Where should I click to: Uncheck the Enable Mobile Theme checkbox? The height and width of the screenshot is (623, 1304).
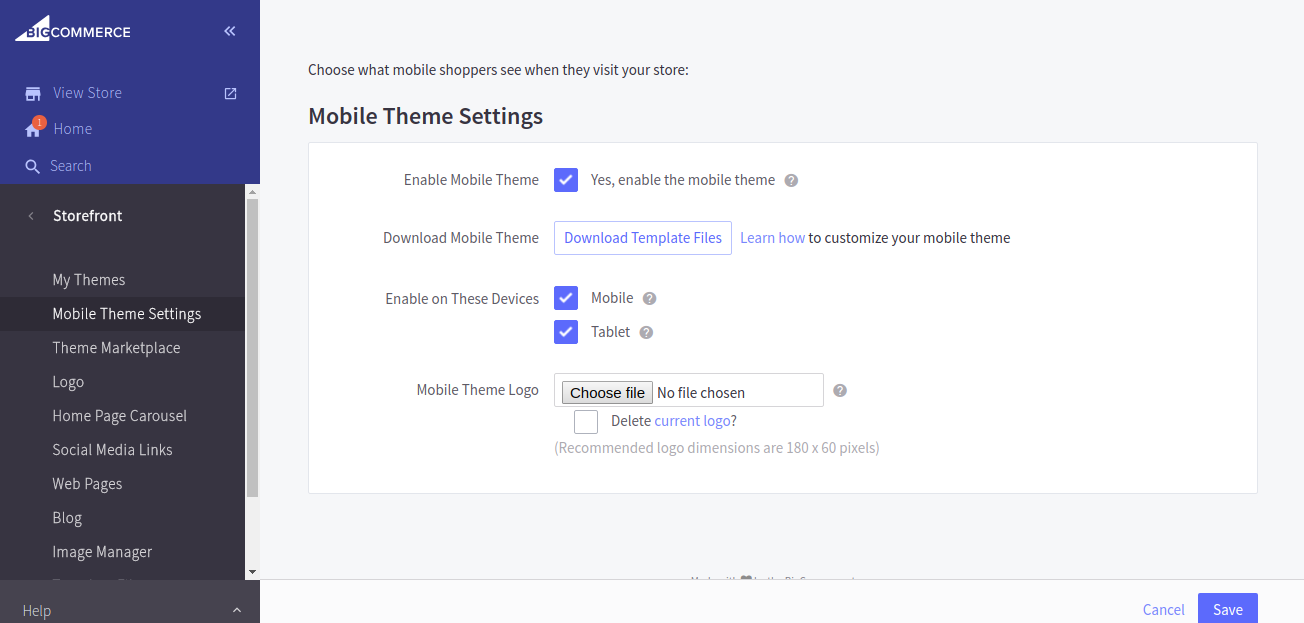566,180
